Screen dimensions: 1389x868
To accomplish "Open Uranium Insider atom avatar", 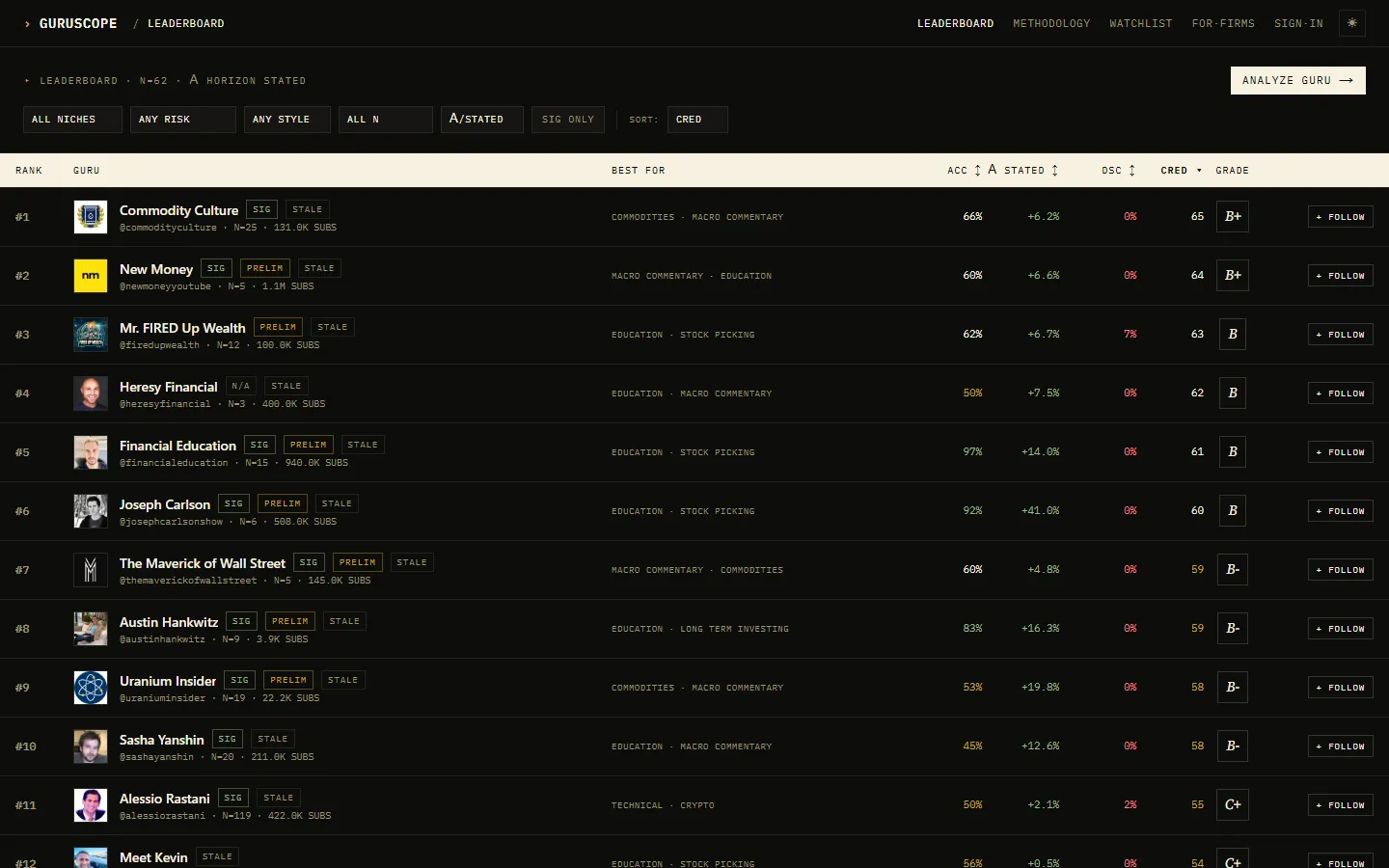I will [91, 688].
